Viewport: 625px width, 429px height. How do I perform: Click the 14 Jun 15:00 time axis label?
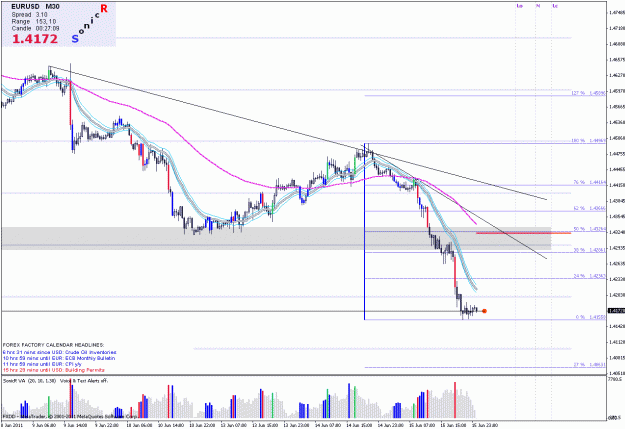point(359,425)
